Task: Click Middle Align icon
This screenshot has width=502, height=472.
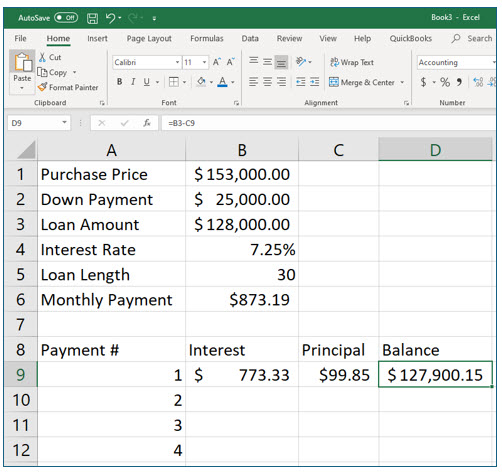Action: [267, 62]
